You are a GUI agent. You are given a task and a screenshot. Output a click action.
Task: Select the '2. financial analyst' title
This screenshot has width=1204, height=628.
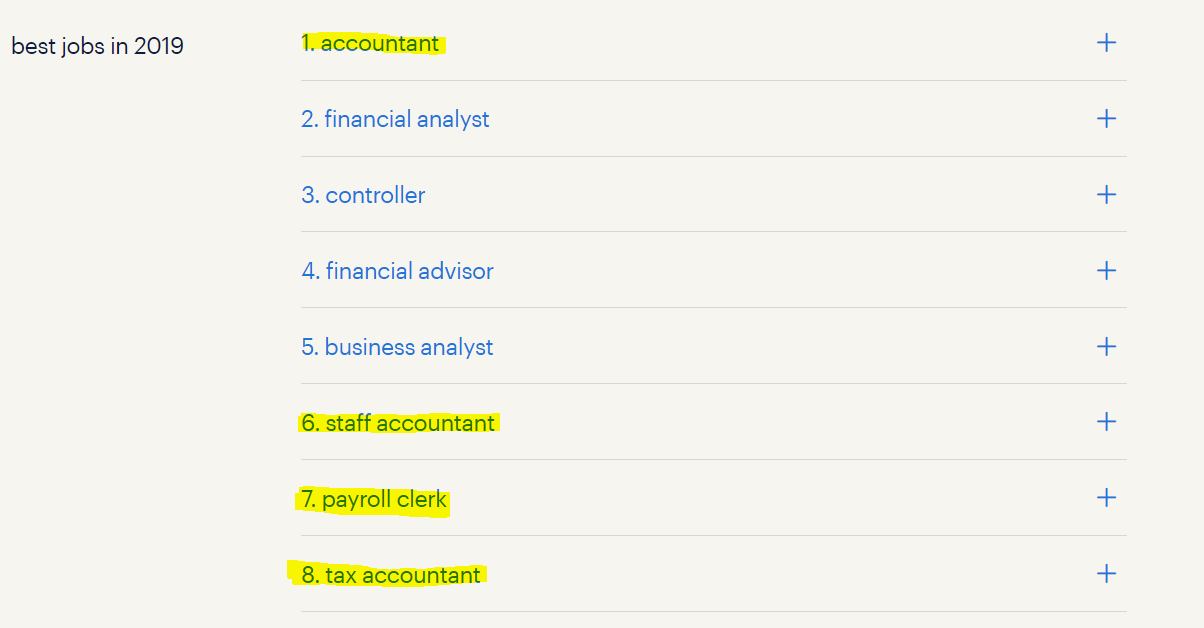coord(396,120)
